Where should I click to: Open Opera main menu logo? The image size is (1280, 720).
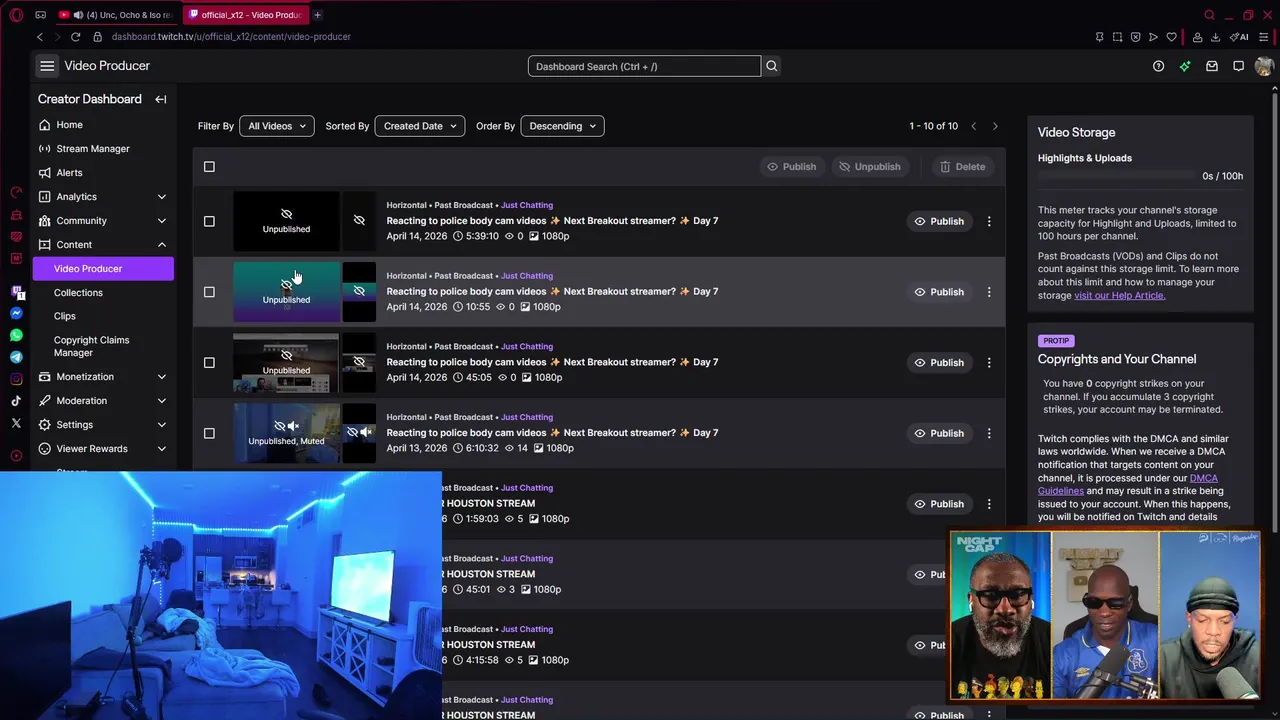(x=16, y=15)
